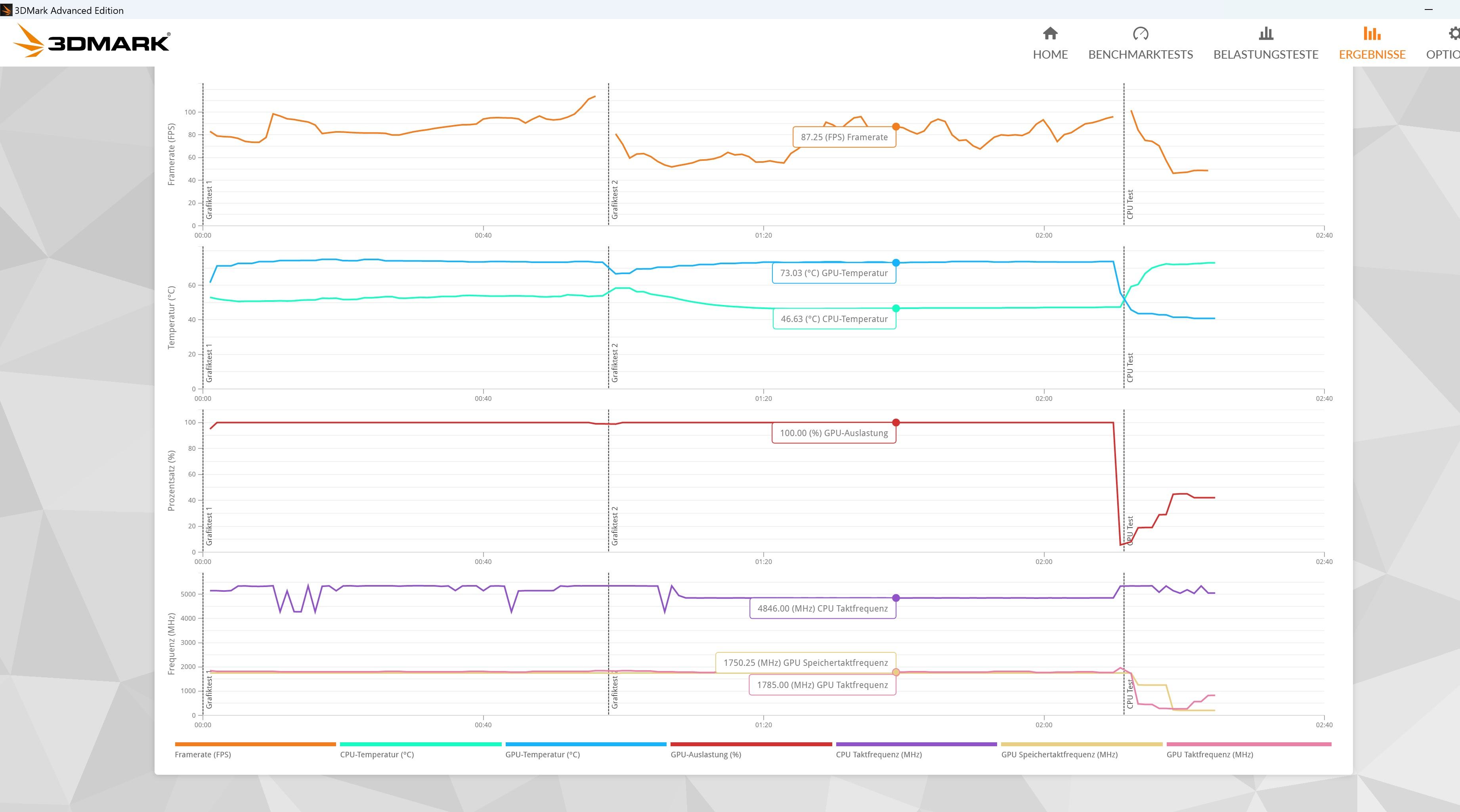The width and height of the screenshot is (1460, 812).
Task: Toggle Framerate (FPS) legend series
Action: click(x=203, y=754)
